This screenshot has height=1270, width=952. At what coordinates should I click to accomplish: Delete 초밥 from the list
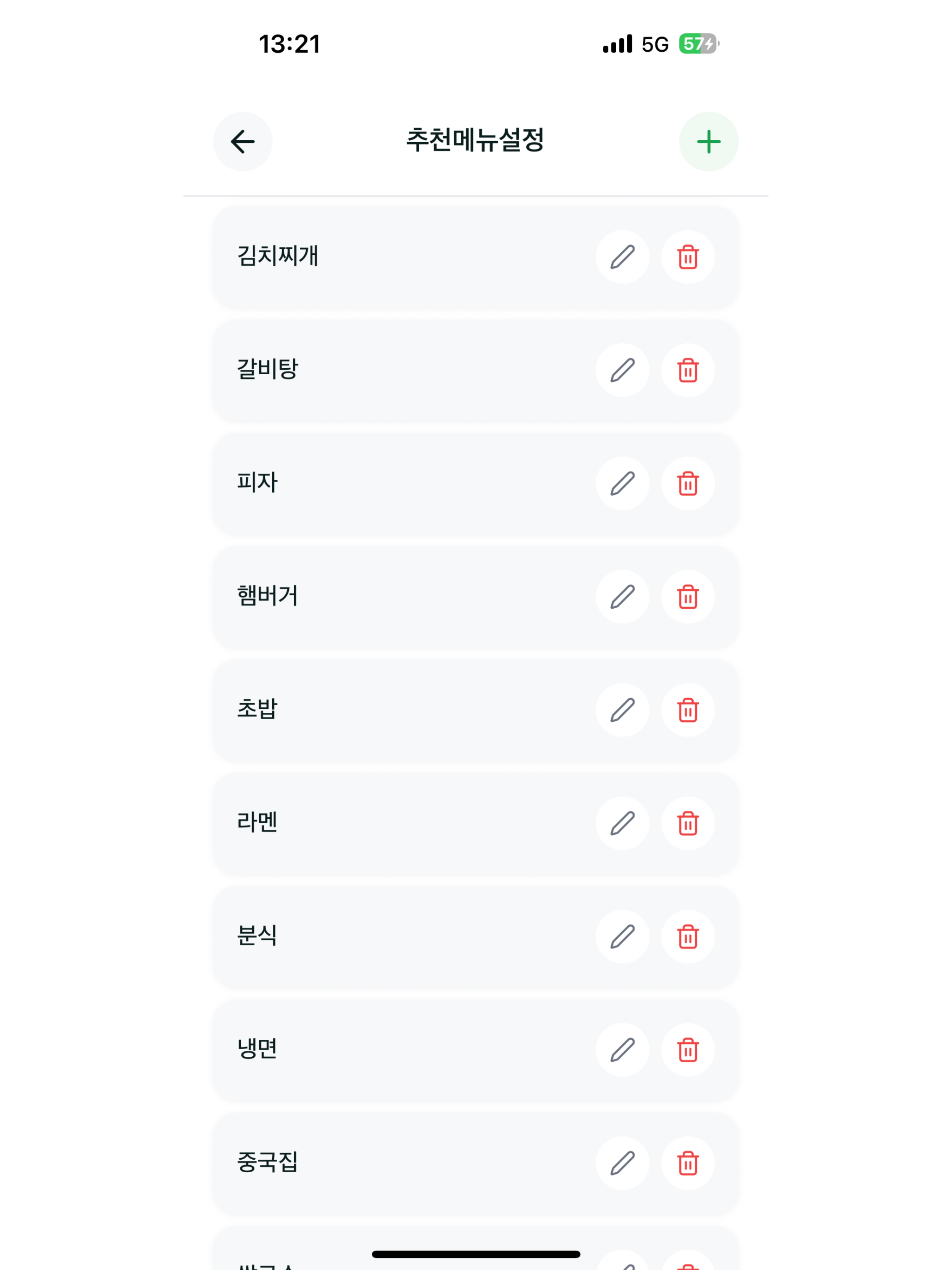point(688,710)
